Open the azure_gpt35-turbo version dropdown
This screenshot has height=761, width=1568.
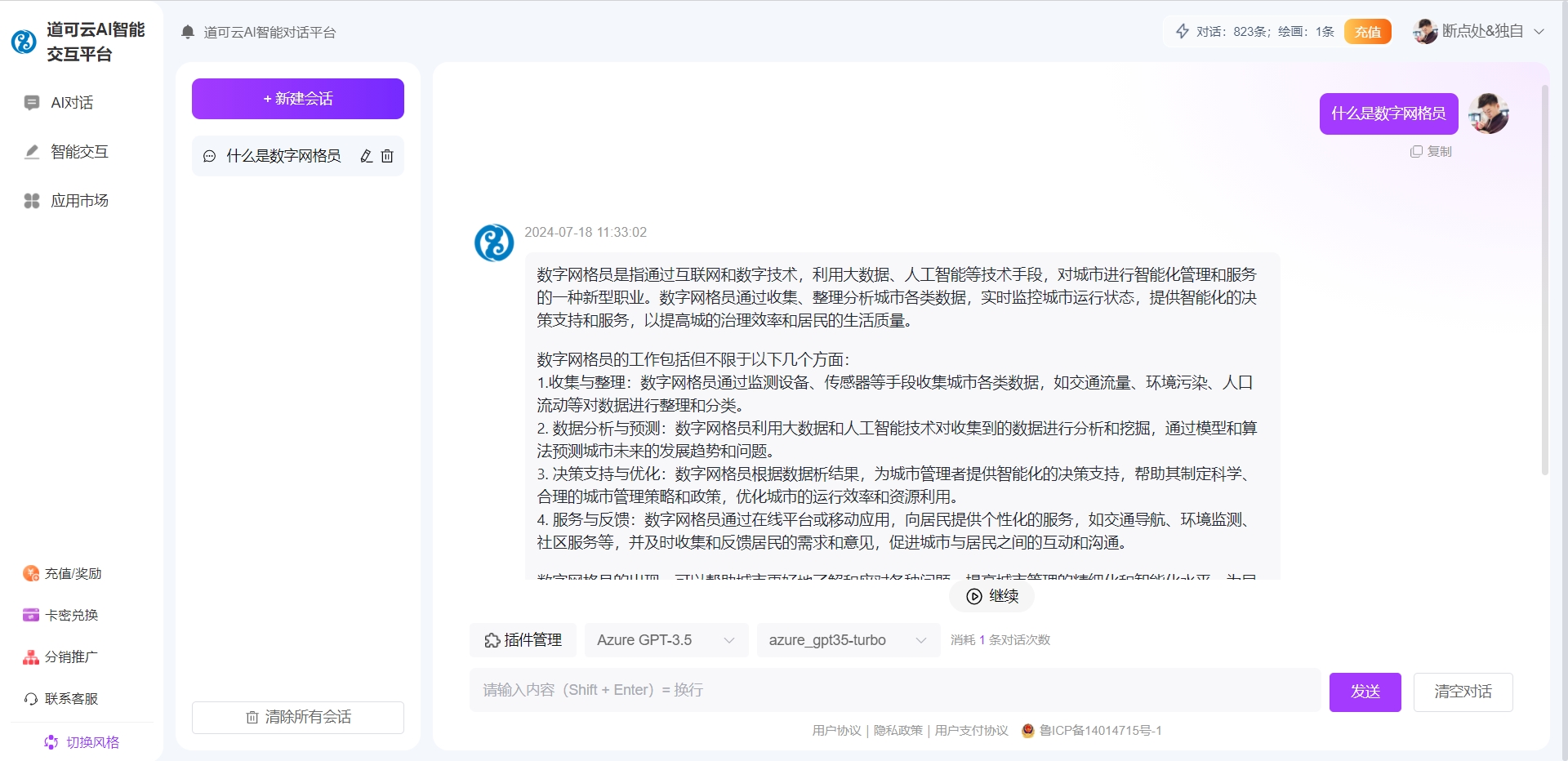[847, 640]
